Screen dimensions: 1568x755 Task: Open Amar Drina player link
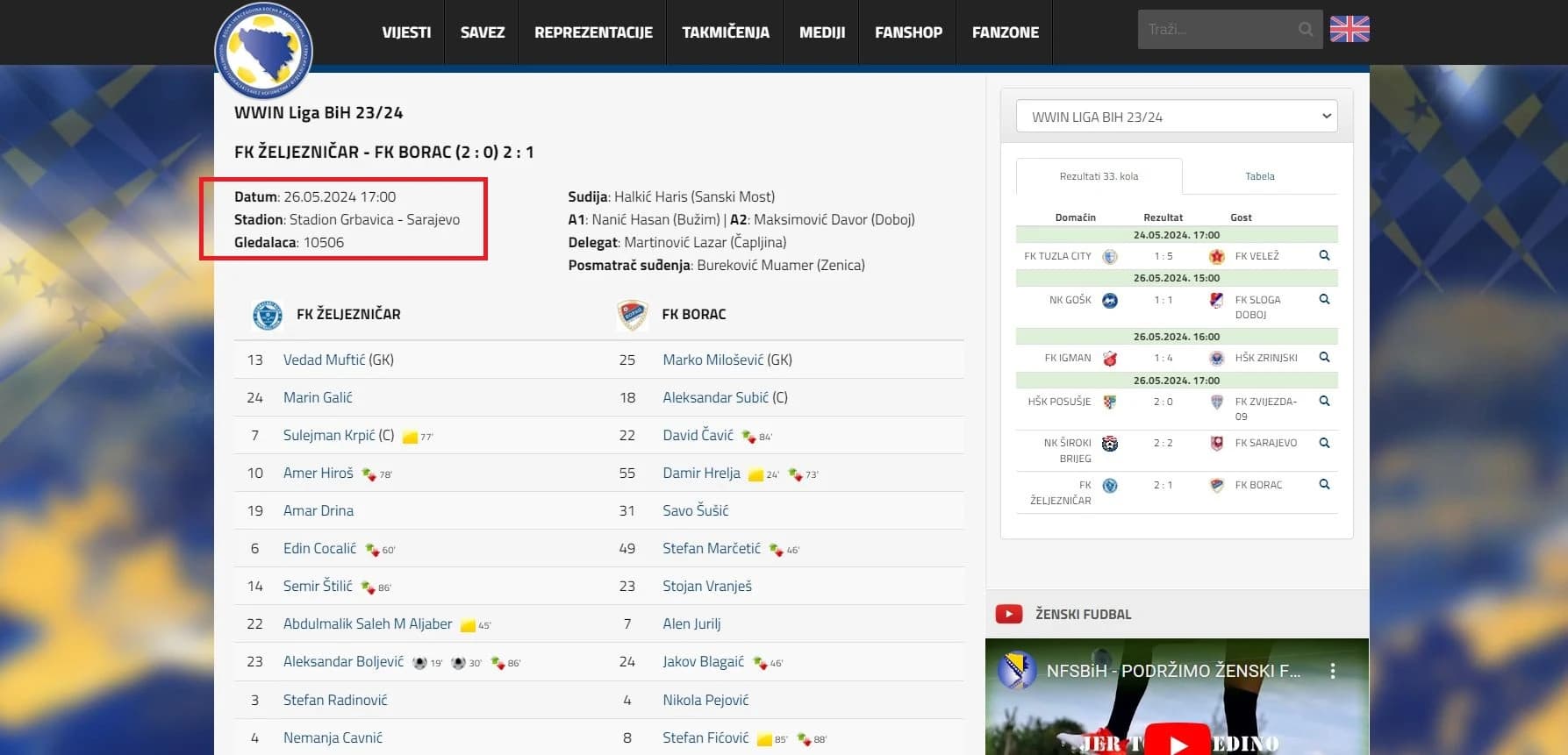[319, 510]
